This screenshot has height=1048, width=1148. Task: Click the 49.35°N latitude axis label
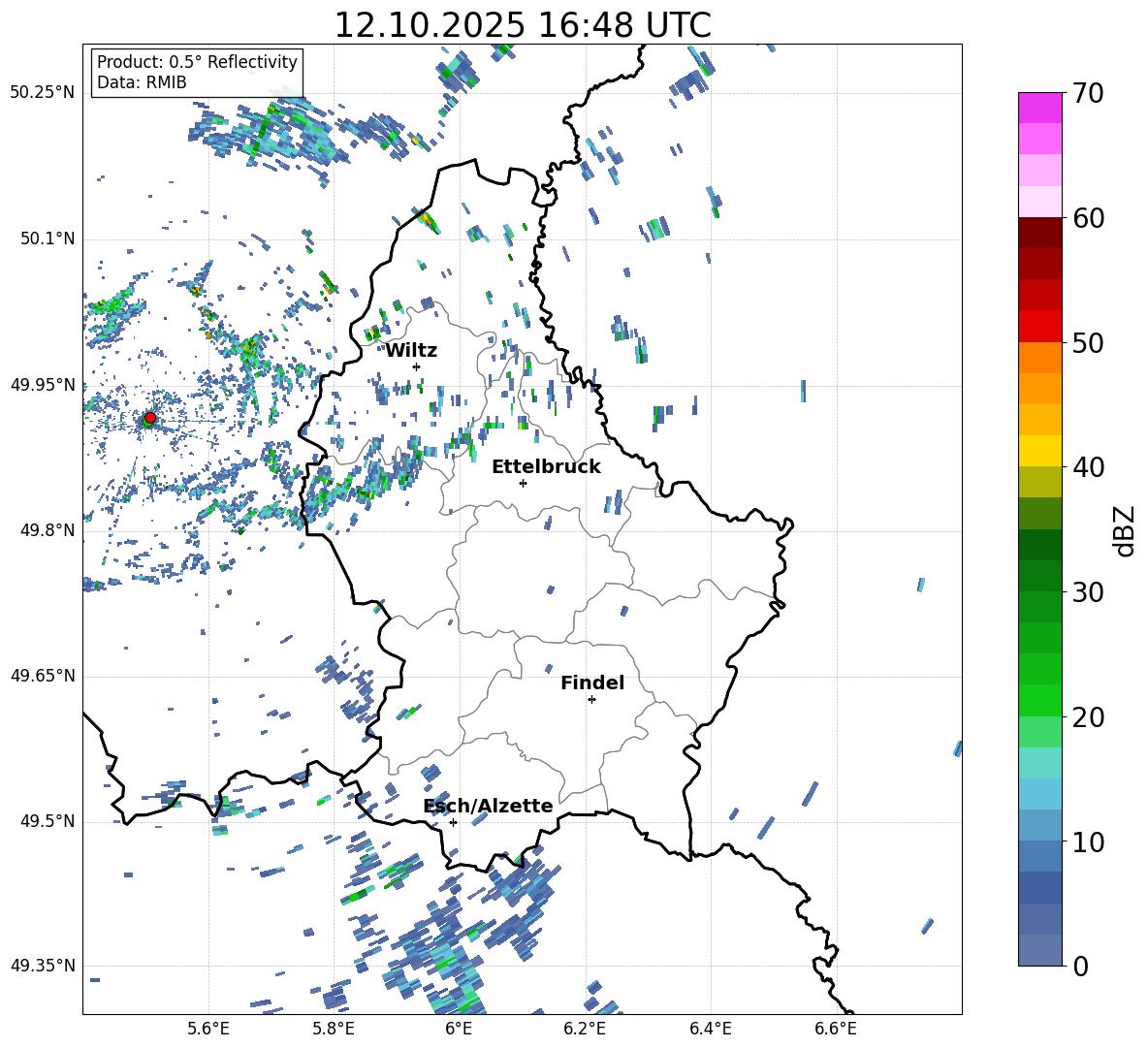point(43,966)
